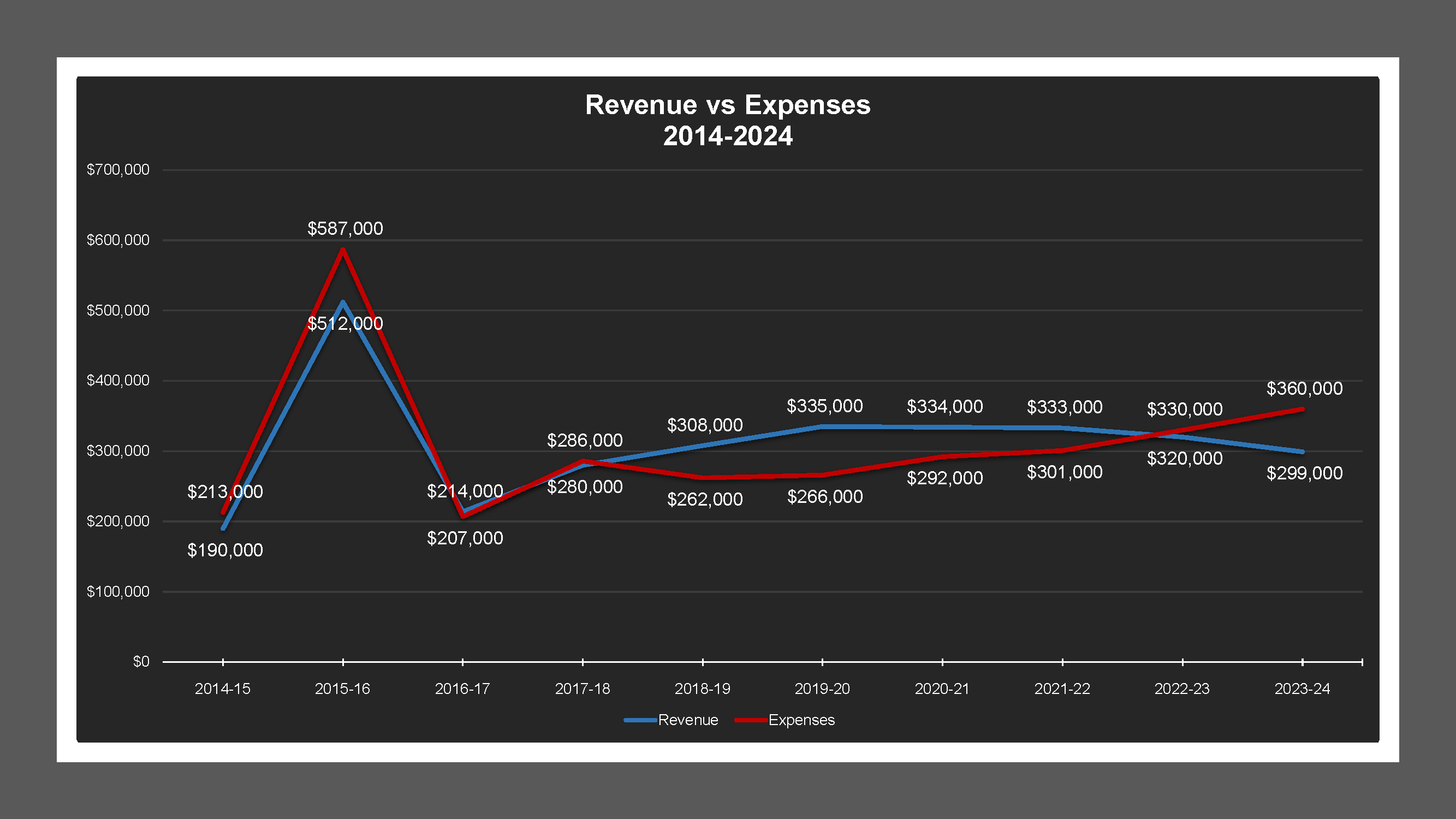Click the 2018-19 axis label
This screenshot has height=819, width=1456.
click(703, 689)
